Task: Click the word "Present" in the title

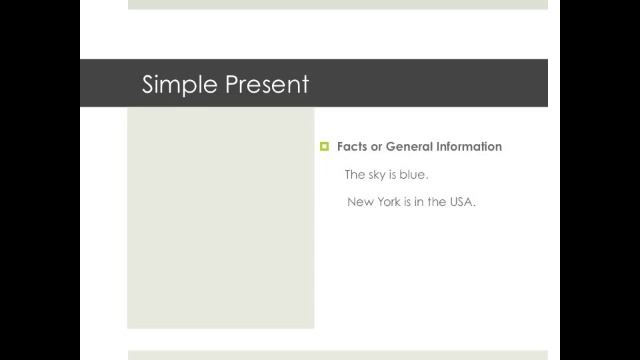Action: click(x=267, y=84)
